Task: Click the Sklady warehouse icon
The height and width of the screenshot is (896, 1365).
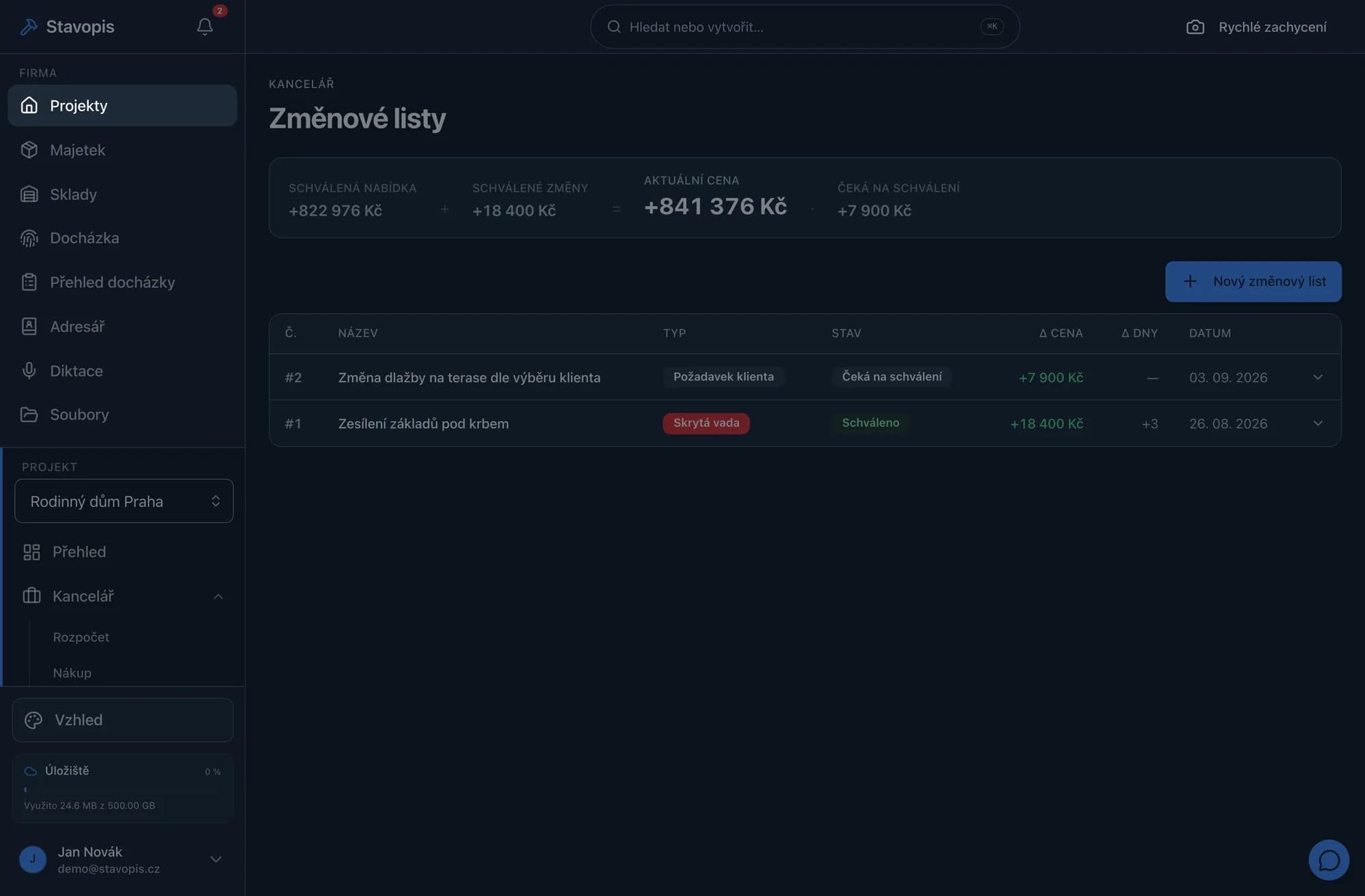Action: point(29,194)
